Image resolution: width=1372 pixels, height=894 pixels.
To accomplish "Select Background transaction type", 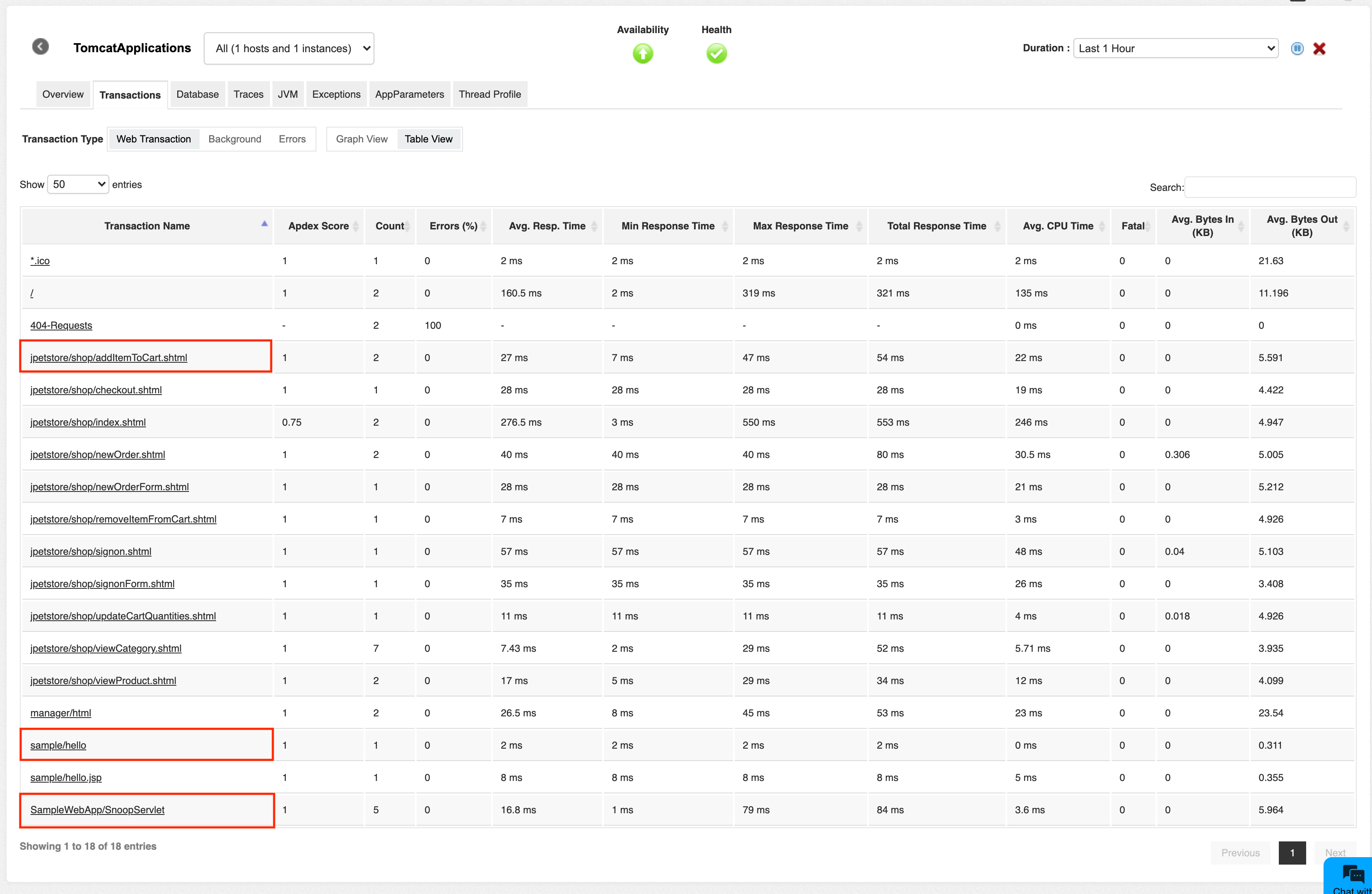I will [x=235, y=139].
